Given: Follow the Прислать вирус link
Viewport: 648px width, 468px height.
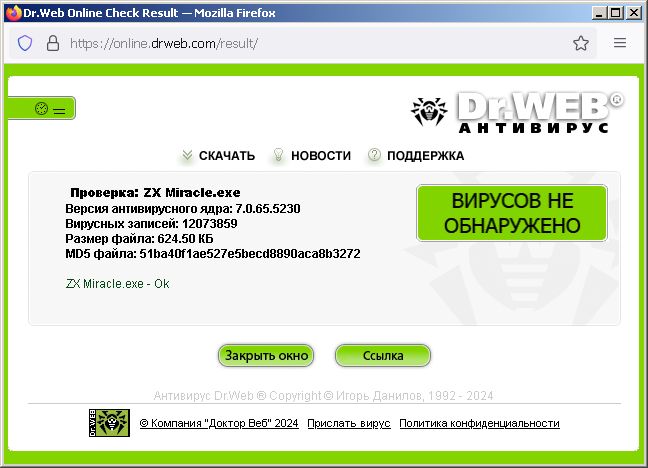Looking at the screenshot, I should (348, 424).
